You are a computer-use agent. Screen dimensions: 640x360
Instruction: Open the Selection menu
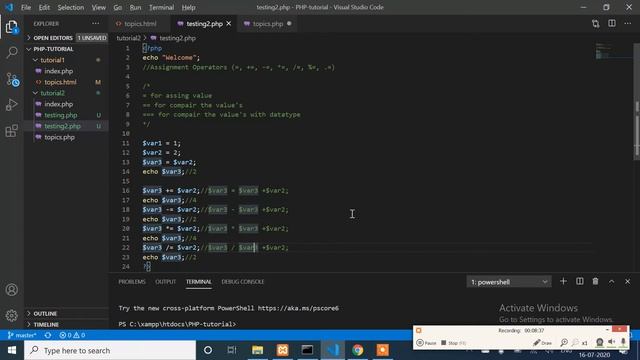click(x=71, y=7)
